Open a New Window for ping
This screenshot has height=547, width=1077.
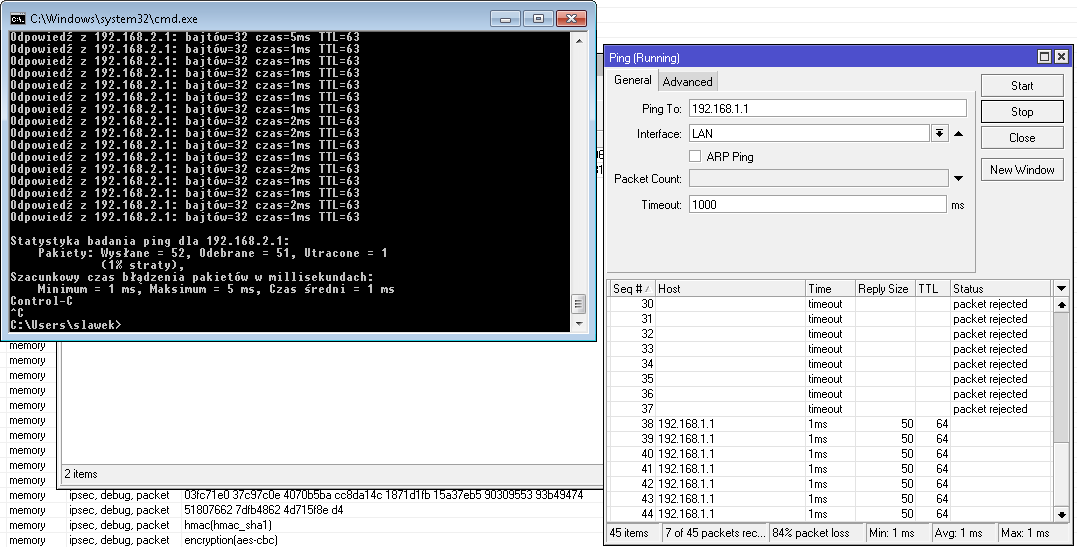[1021, 170]
